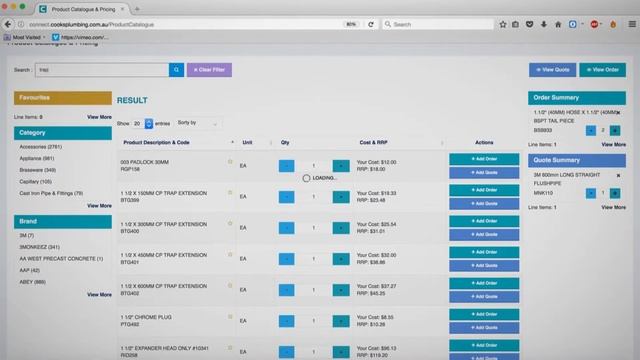The image size is (640, 360).
Task: Favourite 1 1/2 X 150MM trap extension star
Action: [x=230, y=193]
